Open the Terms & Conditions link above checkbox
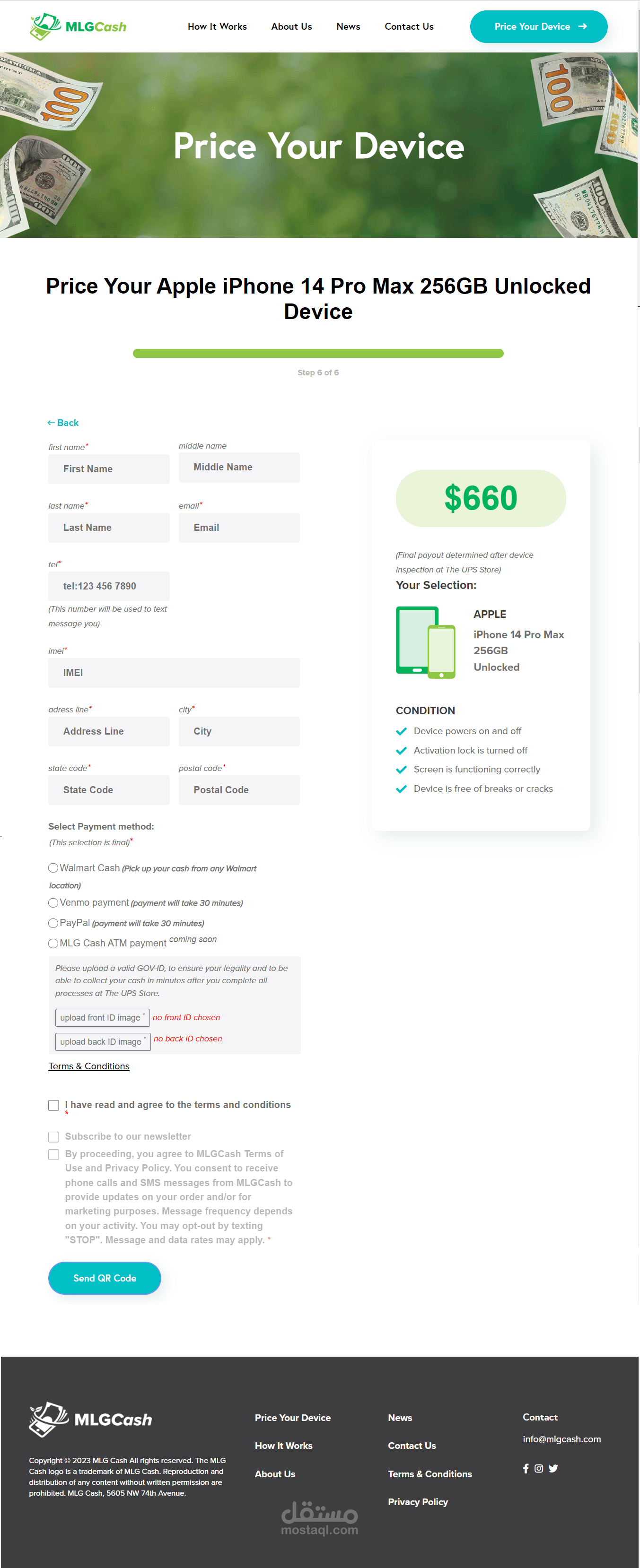The image size is (640, 1568). pos(89,1066)
